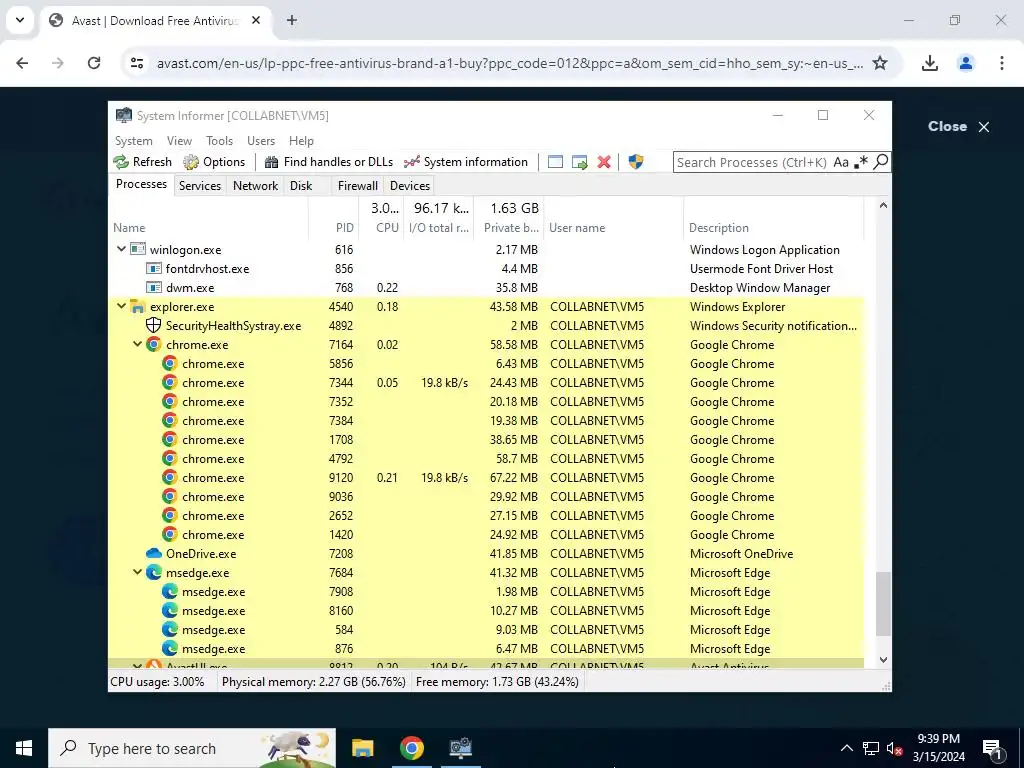Toggle case sensitive search (Aa)

(840, 162)
